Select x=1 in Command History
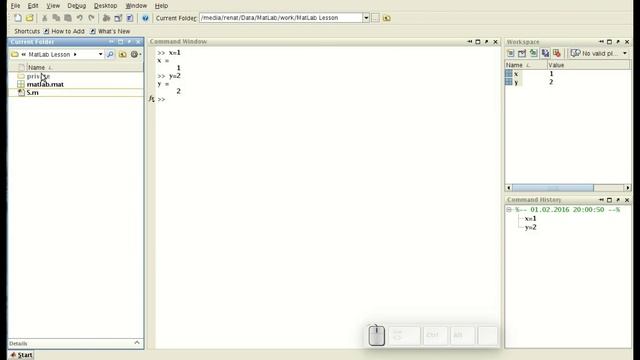This screenshot has height=360, width=640. point(531,218)
